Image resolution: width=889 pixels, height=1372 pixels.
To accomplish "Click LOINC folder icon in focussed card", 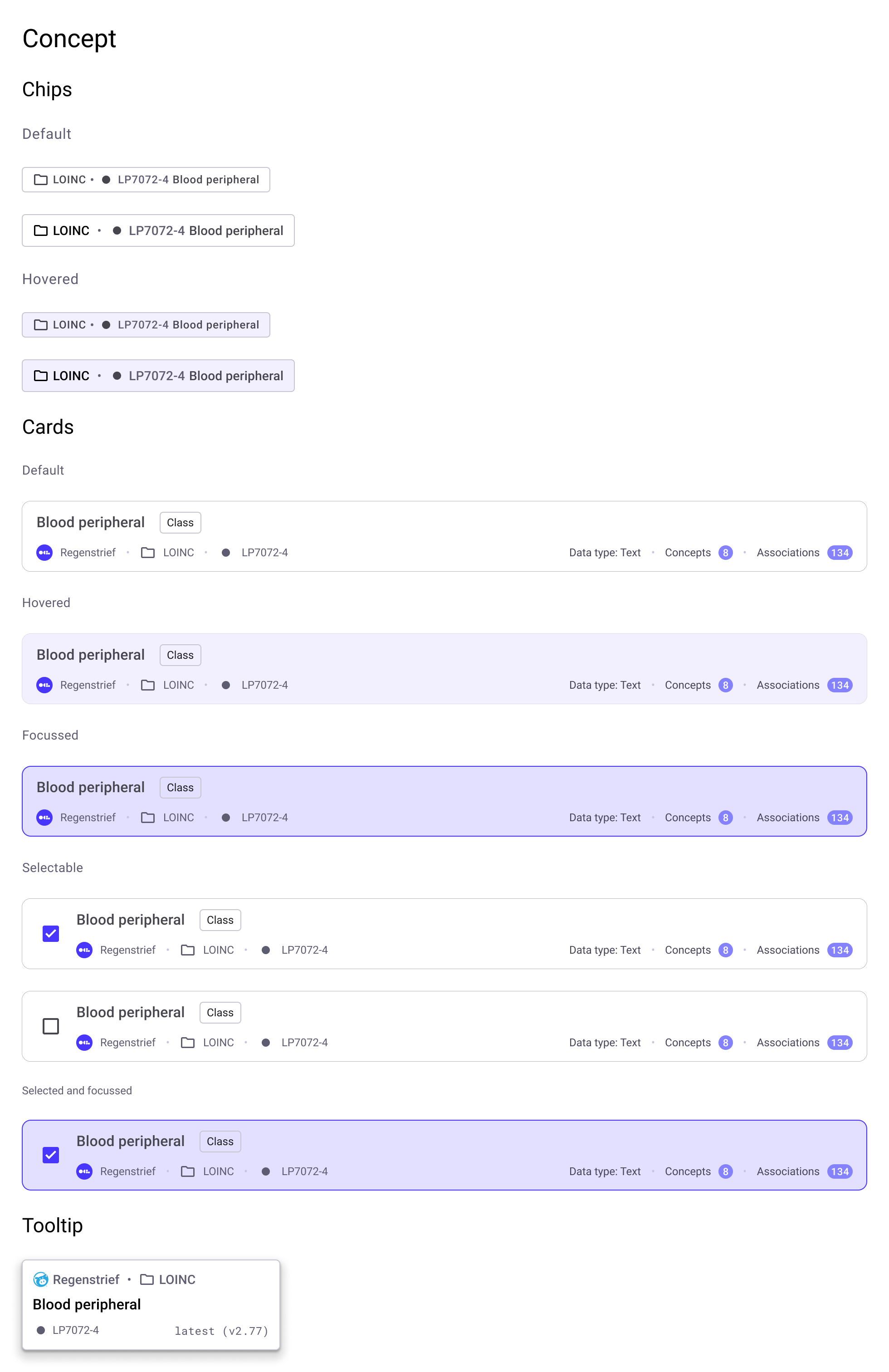I will [x=147, y=818].
